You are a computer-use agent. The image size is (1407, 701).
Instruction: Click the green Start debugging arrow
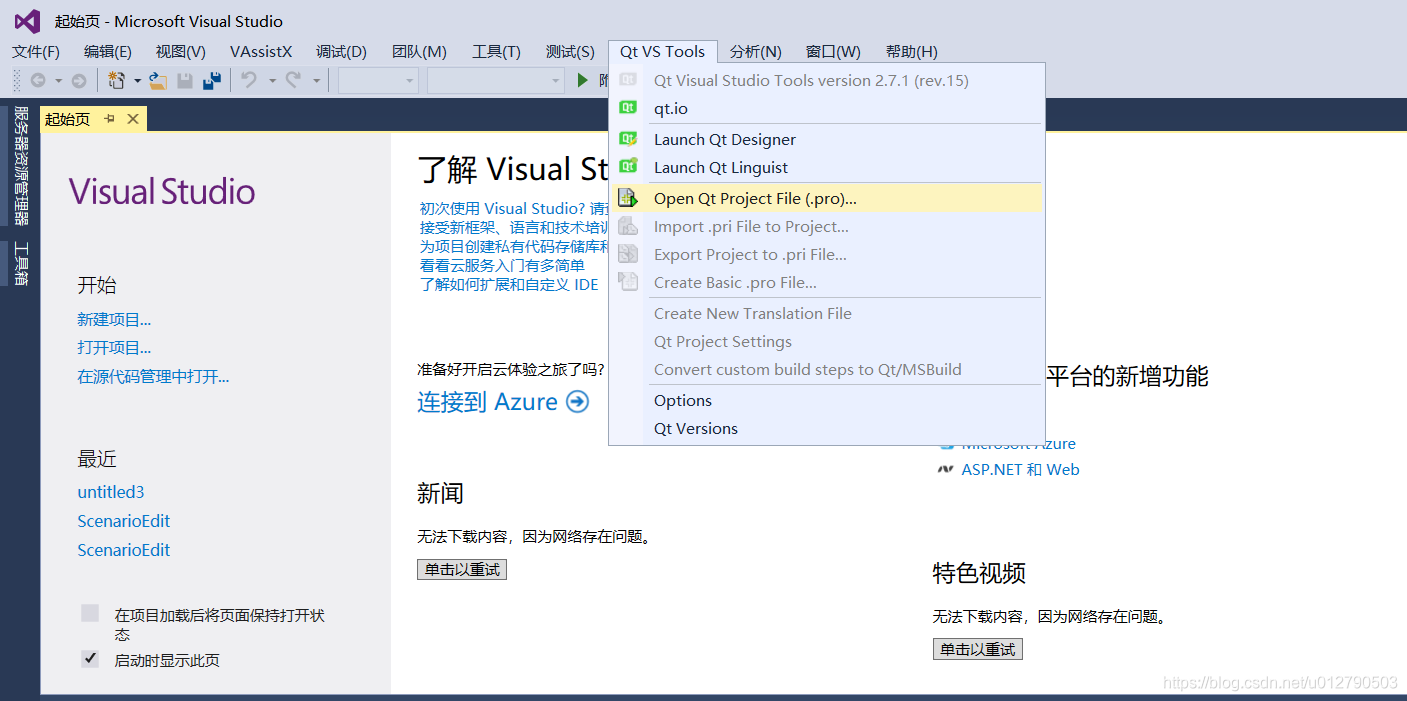tap(583, 81)
